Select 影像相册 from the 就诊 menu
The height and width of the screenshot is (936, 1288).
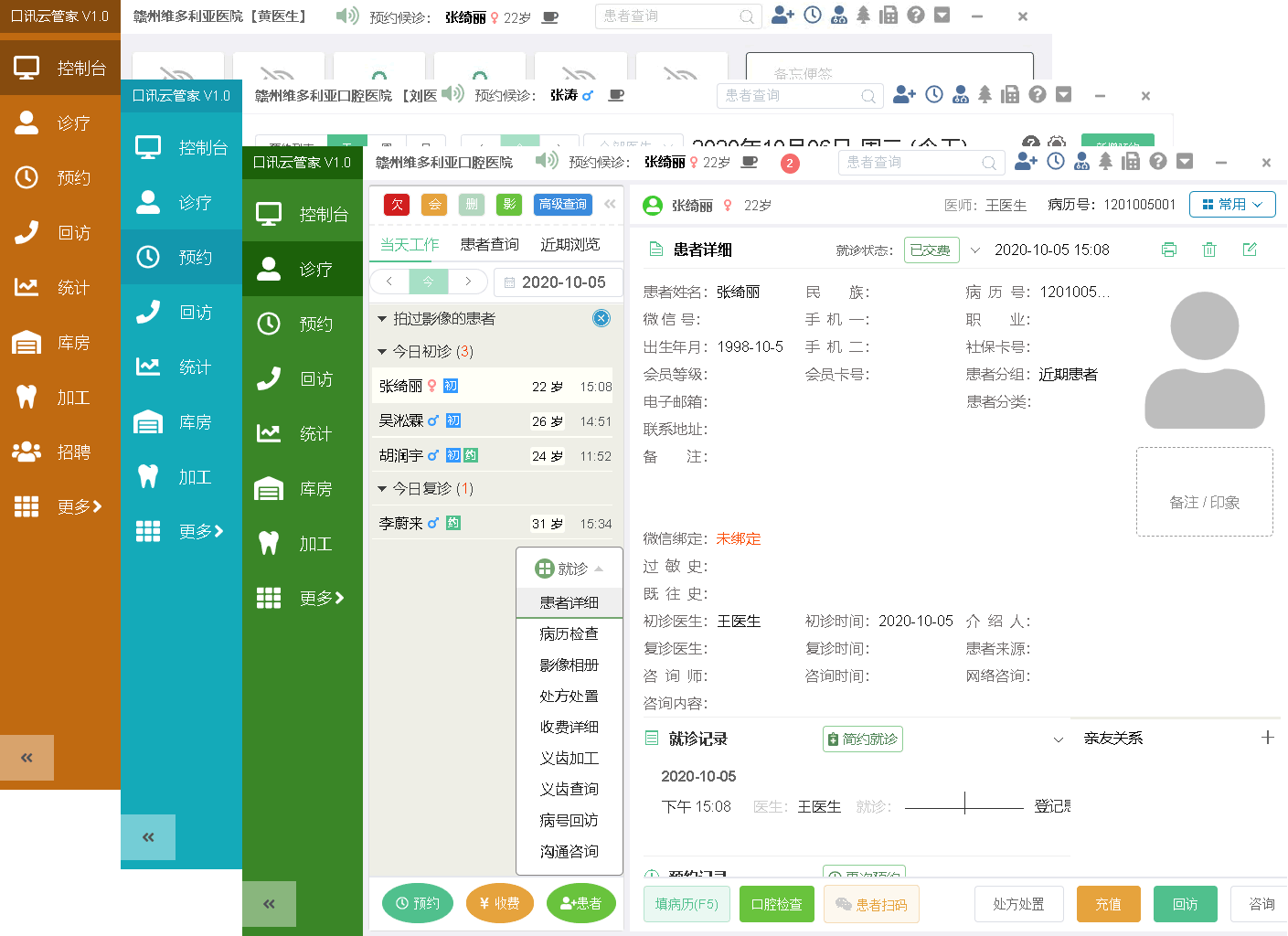(569, 665)
